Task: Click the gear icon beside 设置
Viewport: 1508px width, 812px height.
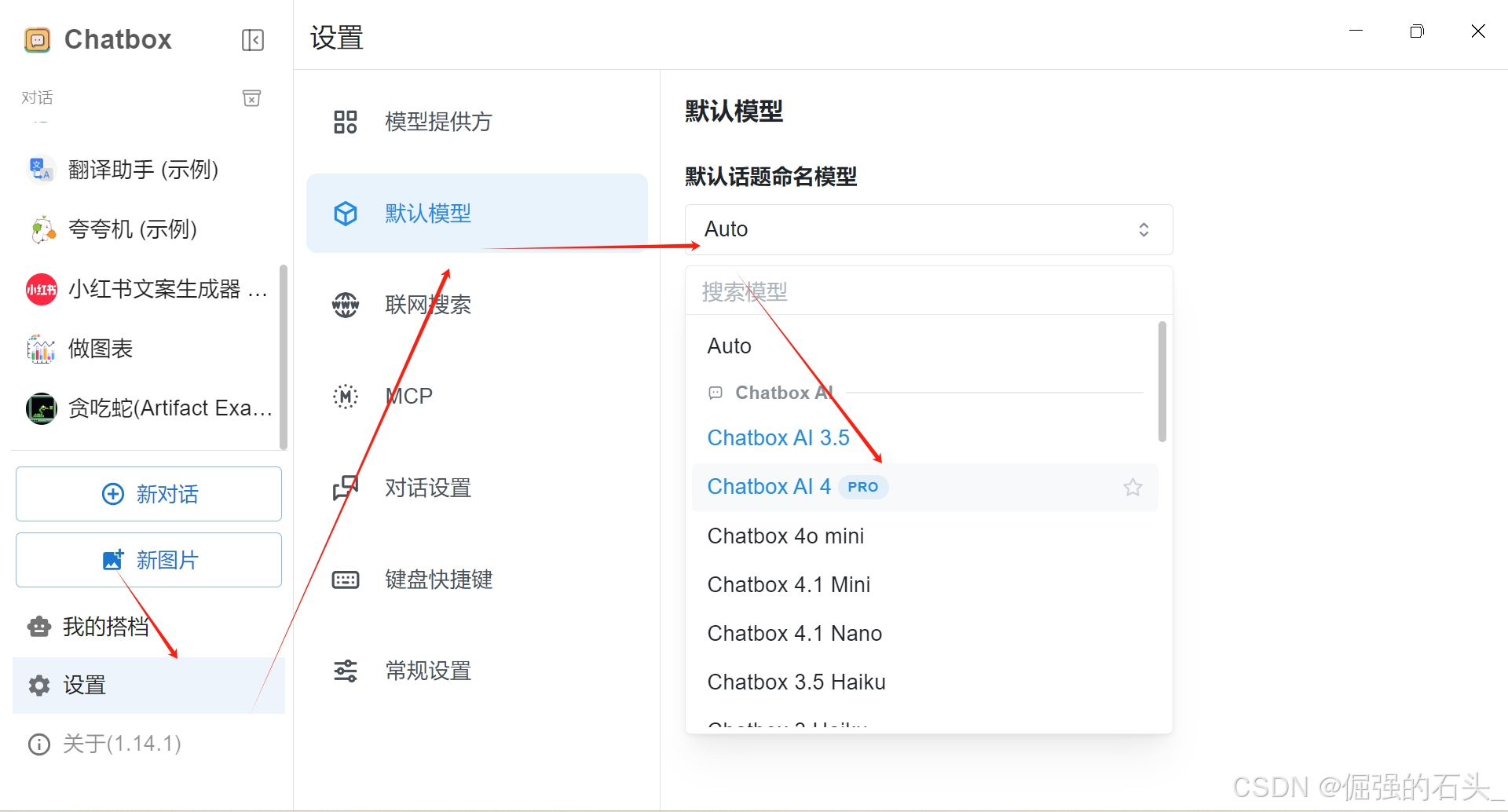Action: click(39, 686)
